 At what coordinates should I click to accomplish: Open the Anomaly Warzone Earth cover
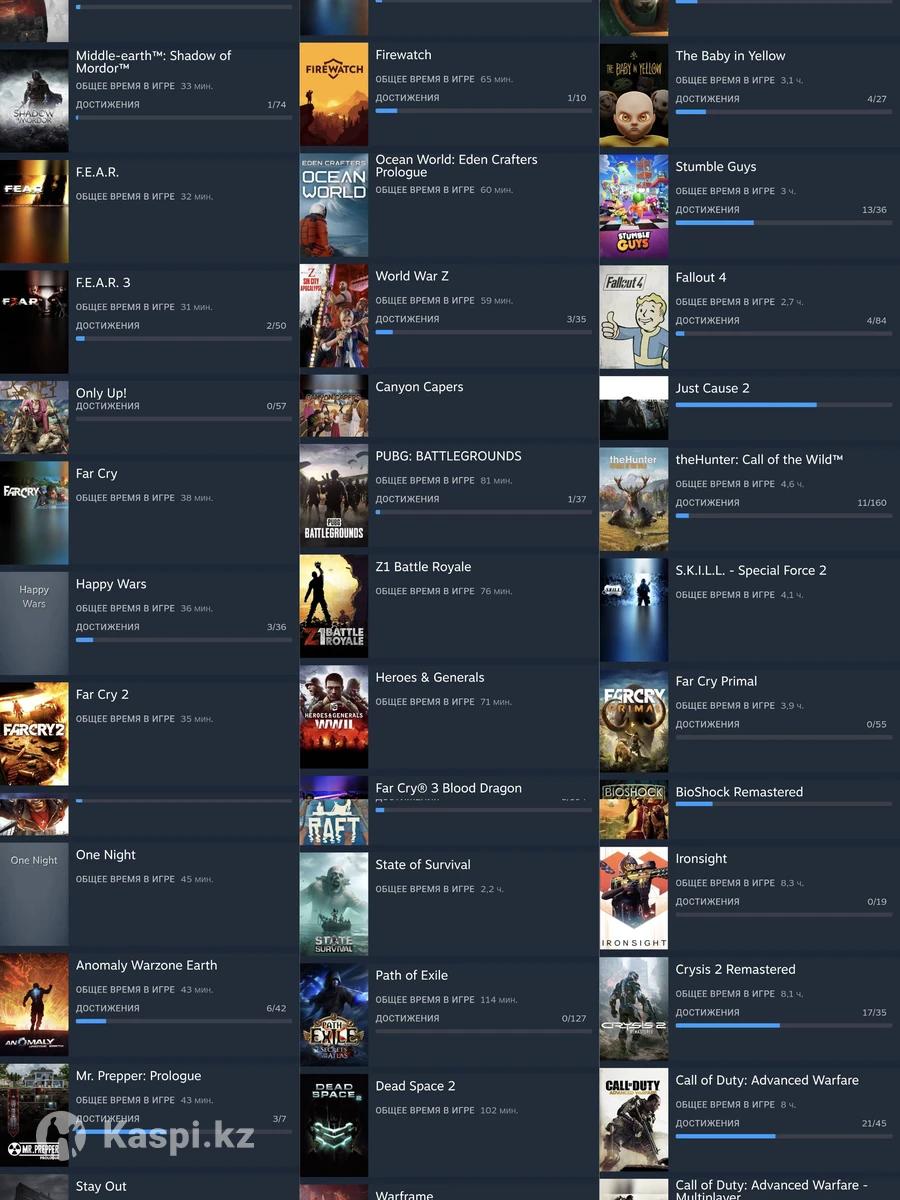coord(34,1005)
